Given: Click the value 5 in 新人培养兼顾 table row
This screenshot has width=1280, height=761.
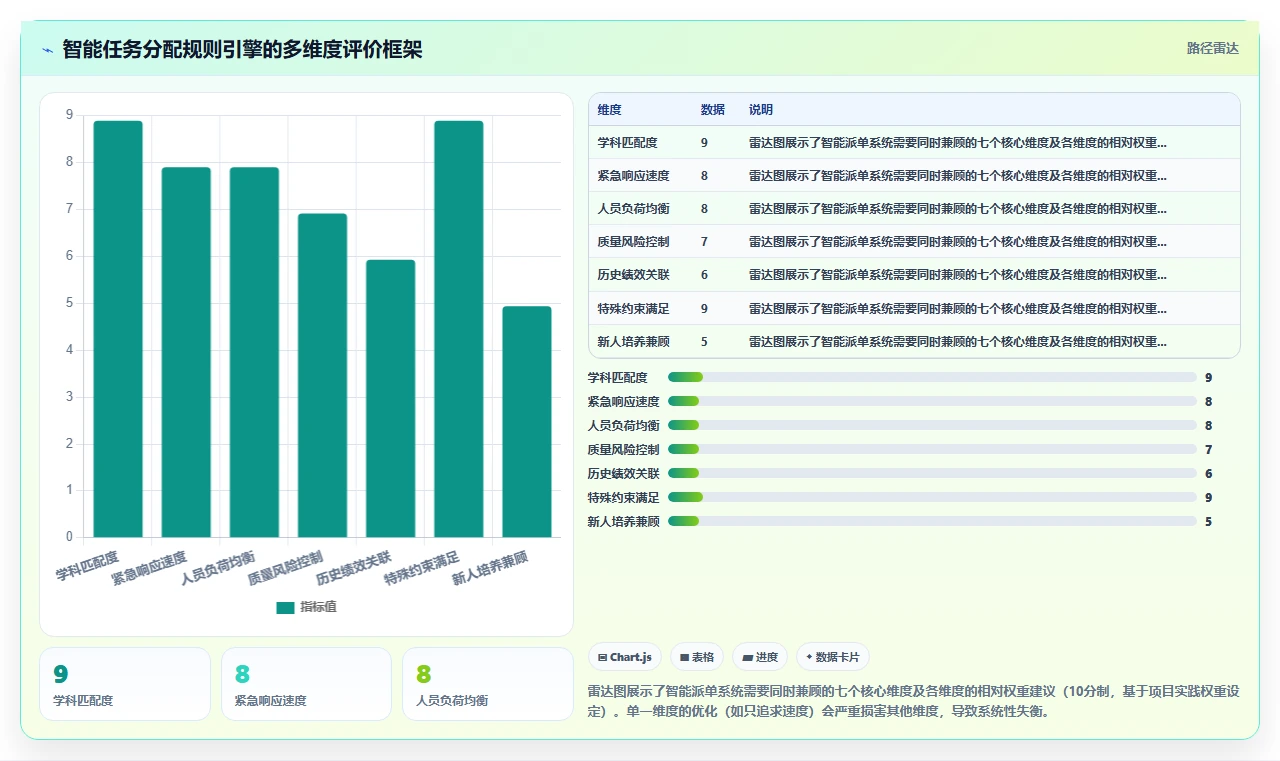Looking at the screenshot, I should [x=704, y=341].
